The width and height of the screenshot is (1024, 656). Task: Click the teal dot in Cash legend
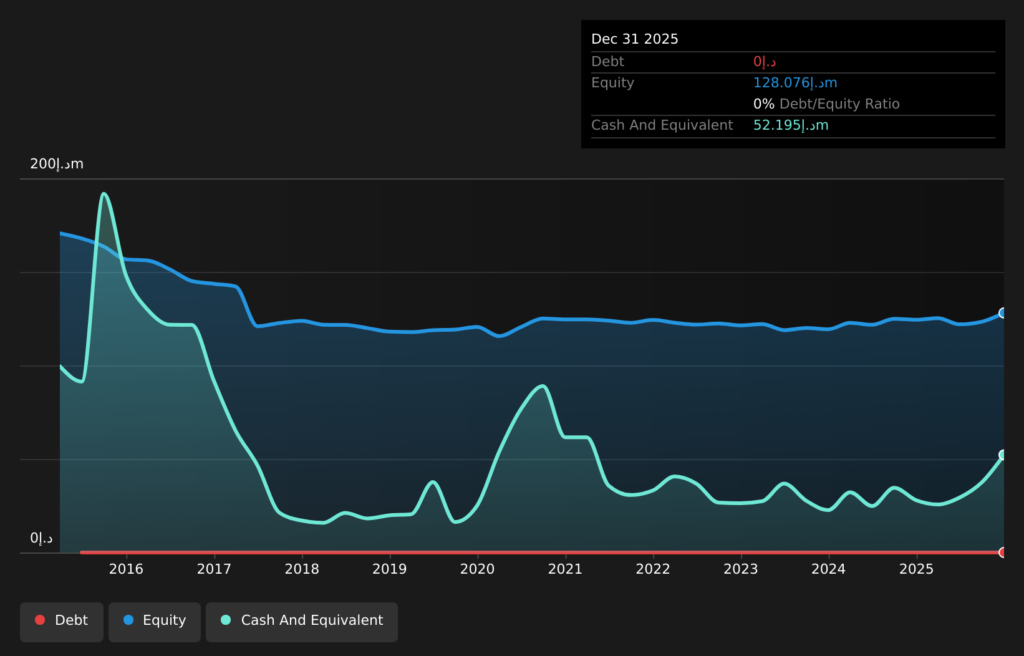226,621
